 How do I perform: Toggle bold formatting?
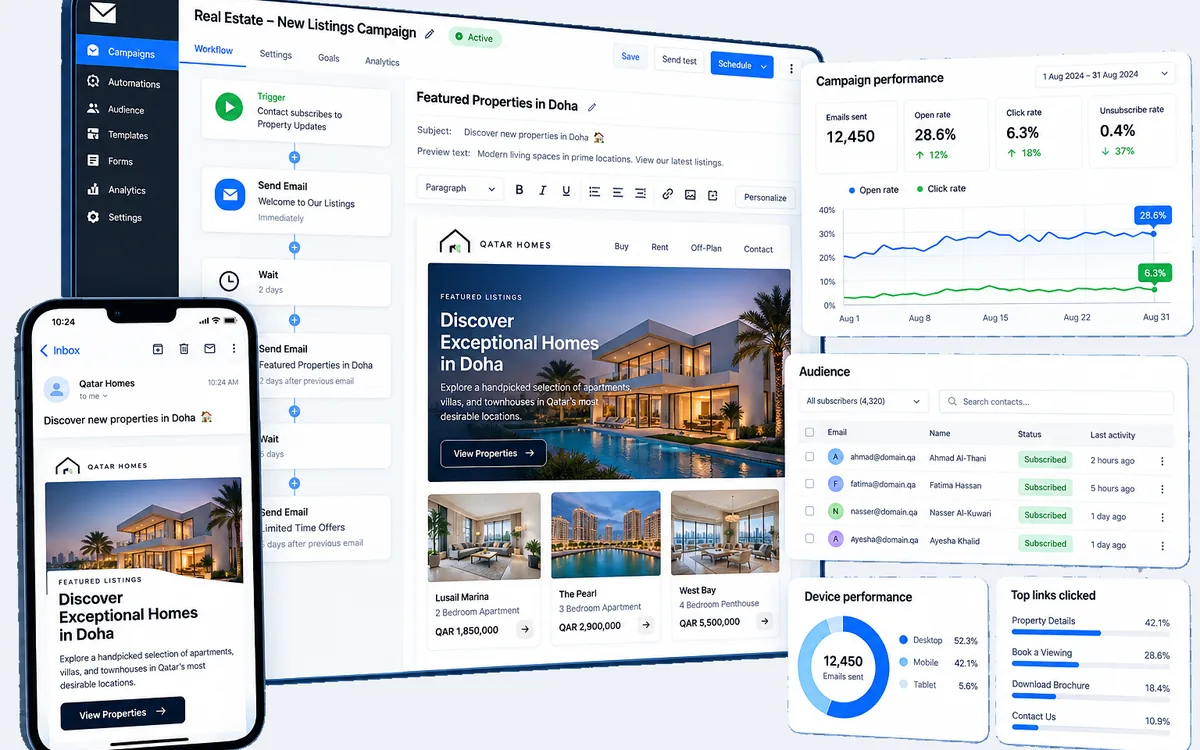click(x=519, y=190)
